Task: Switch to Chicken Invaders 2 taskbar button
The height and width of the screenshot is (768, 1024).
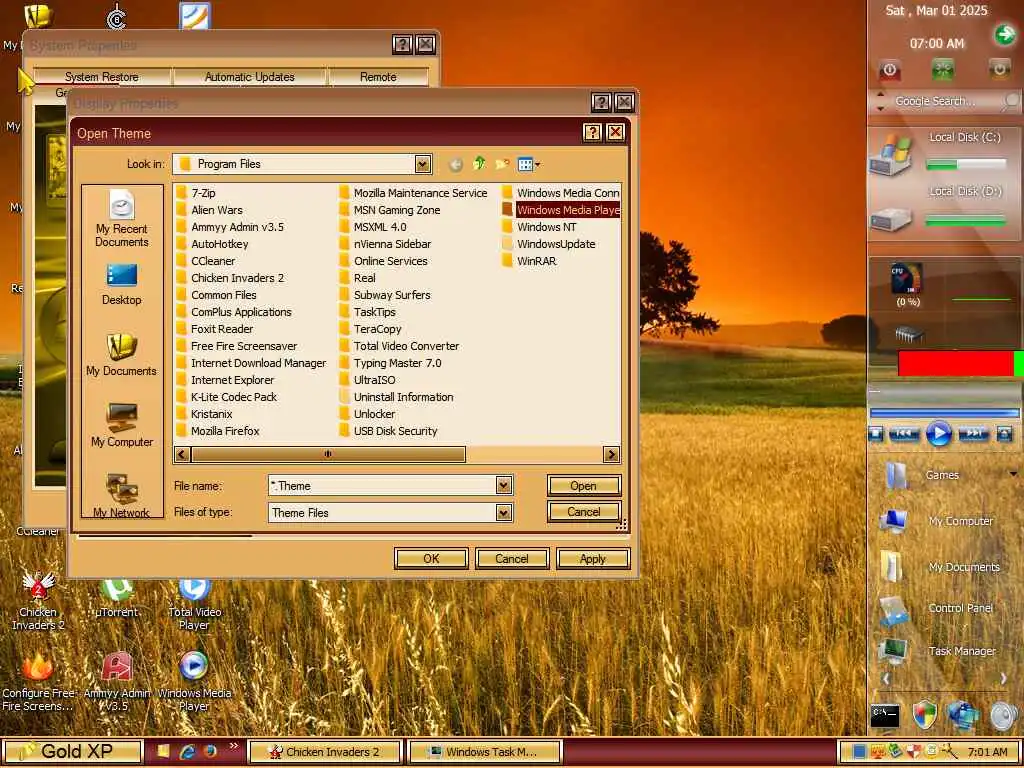Action: tap(325, 752)
